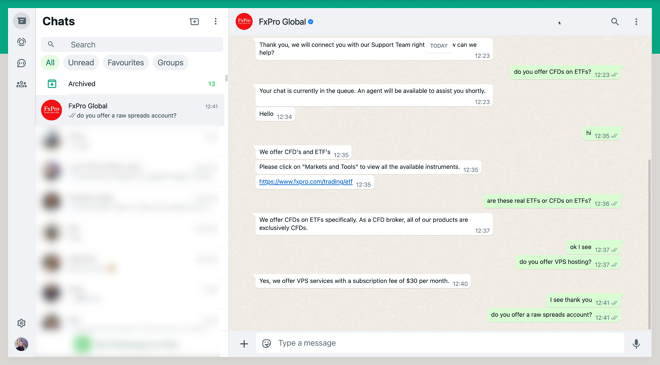
Task: Open the chat list three-dot menu
Action: [x=216, y=21]
